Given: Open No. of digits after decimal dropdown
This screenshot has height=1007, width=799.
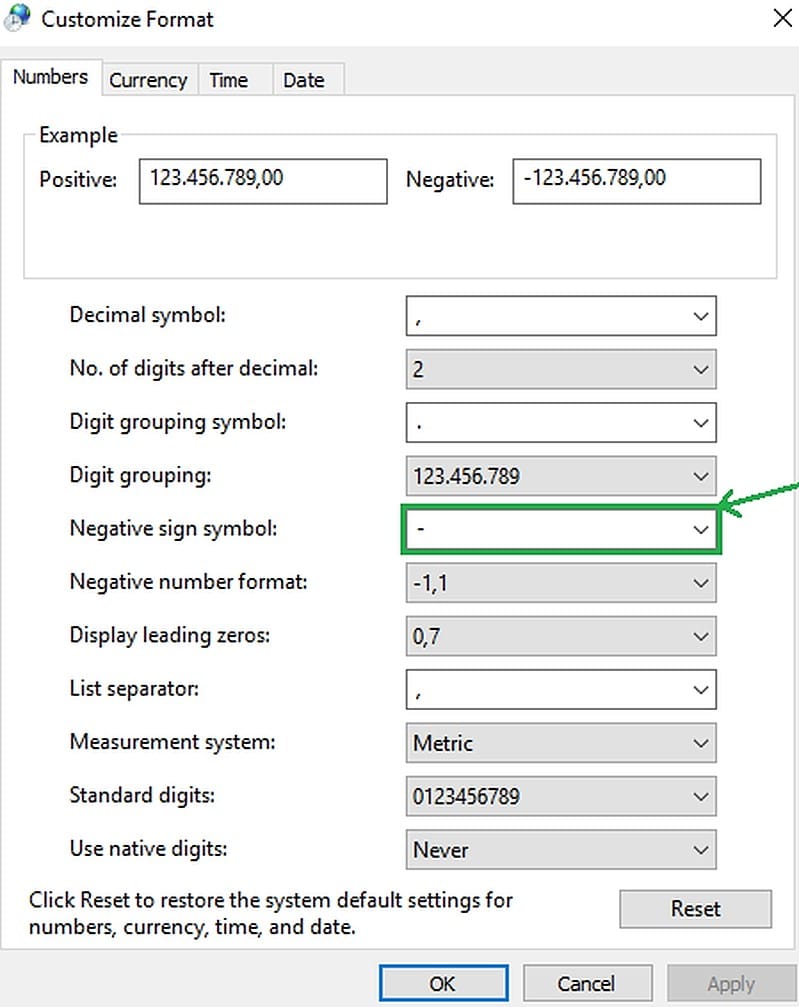Looking at the screenshot, I should pyautogui.click(x=700, y=369).
